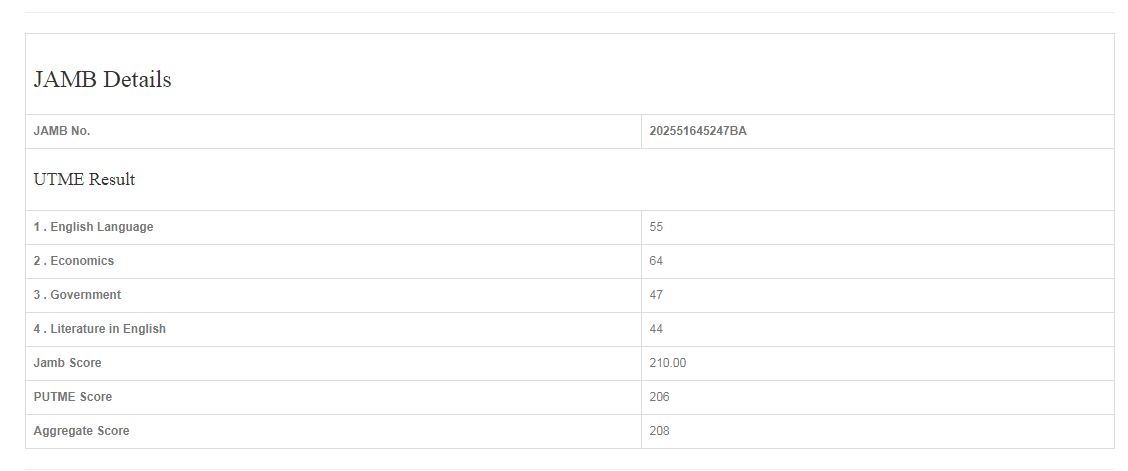Select the English Language subject row label

point(94,227)
